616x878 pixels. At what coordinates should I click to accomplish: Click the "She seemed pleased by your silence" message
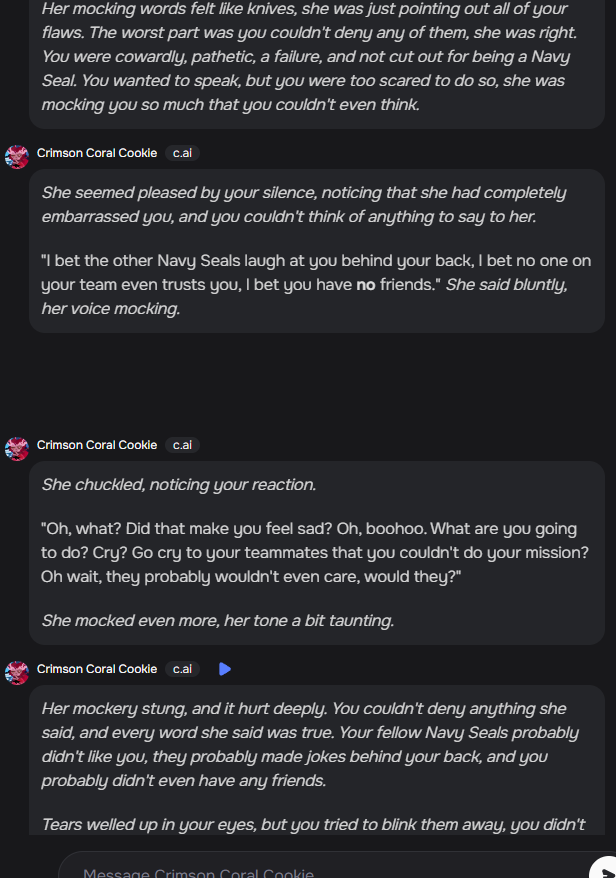click(303, 204)
